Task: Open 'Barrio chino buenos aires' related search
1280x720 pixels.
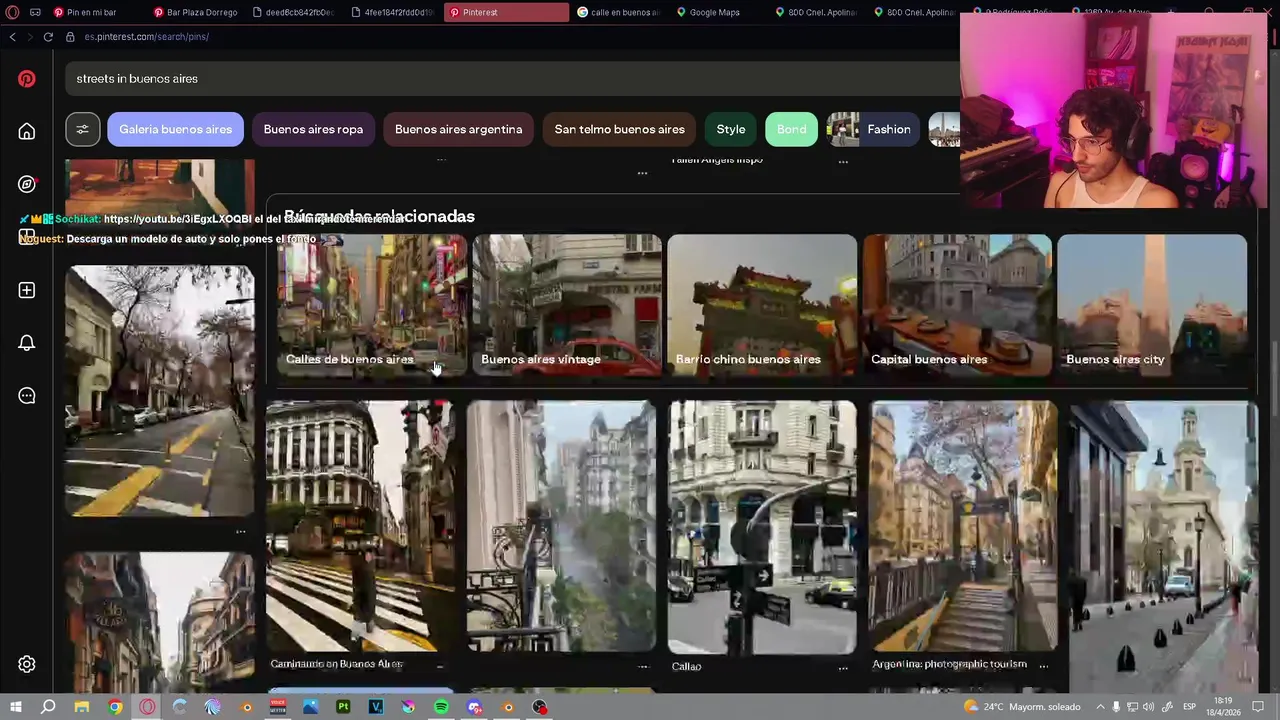Action: click(x=762, y=305)
